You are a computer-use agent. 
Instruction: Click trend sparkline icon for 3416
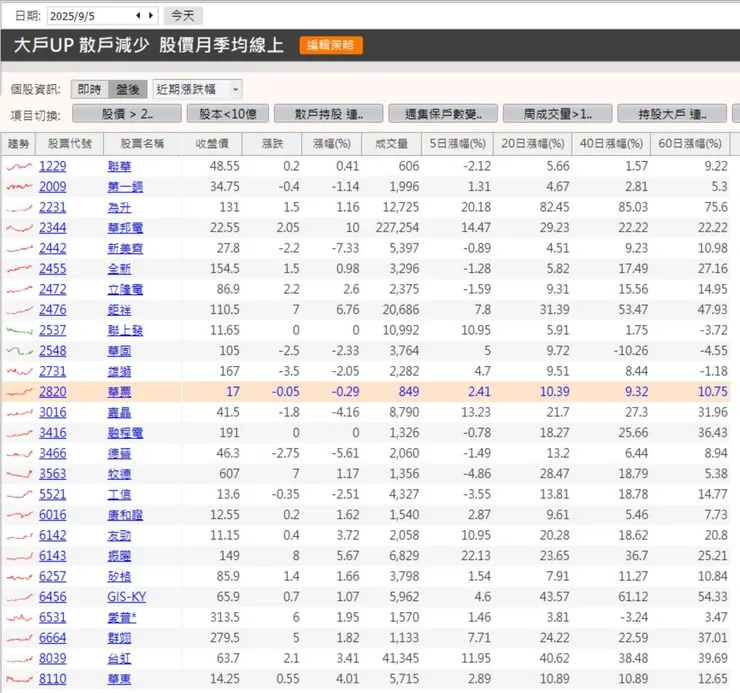19,433
